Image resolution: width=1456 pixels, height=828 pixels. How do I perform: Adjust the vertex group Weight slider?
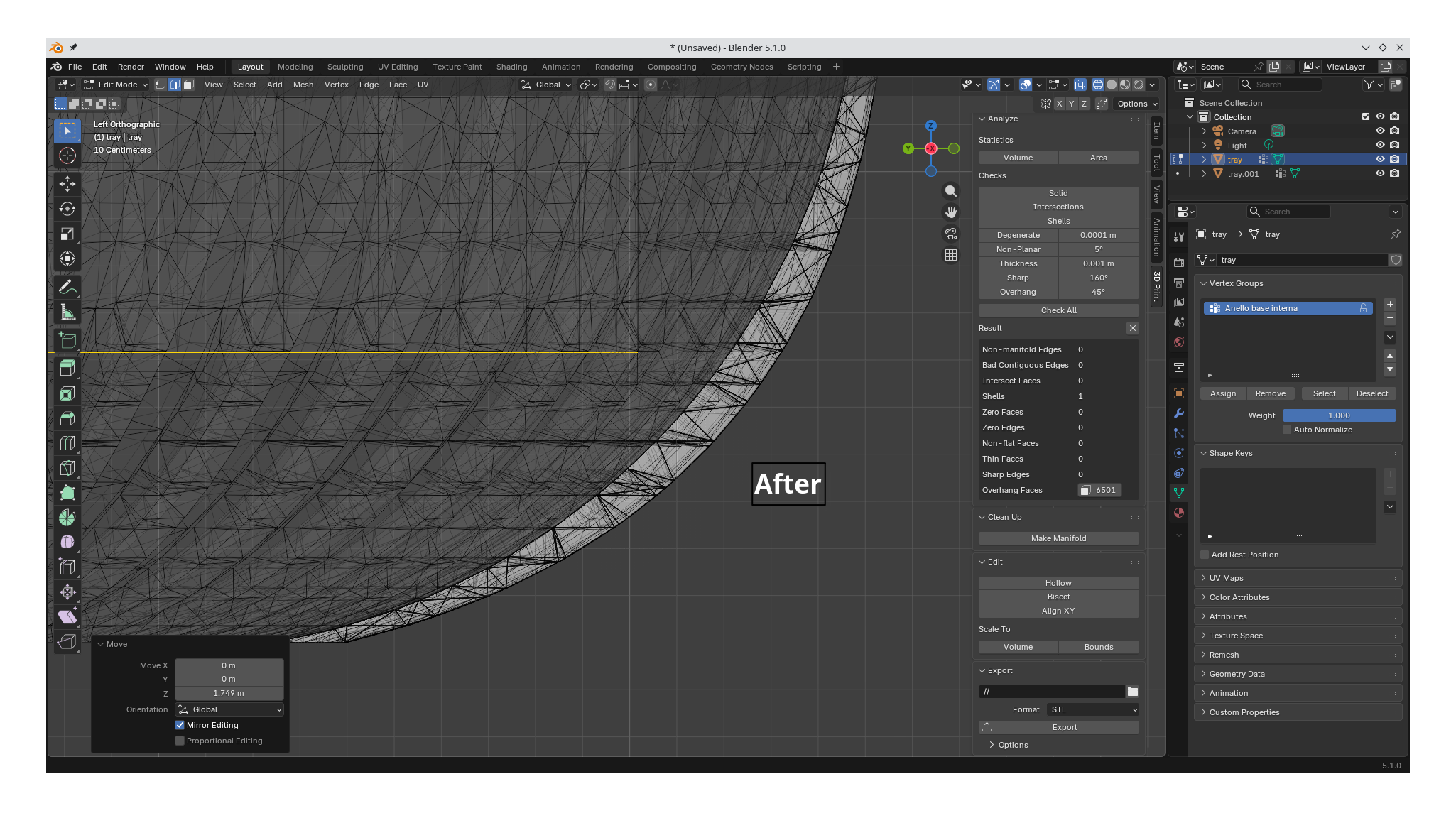(x=1339, y=415)
